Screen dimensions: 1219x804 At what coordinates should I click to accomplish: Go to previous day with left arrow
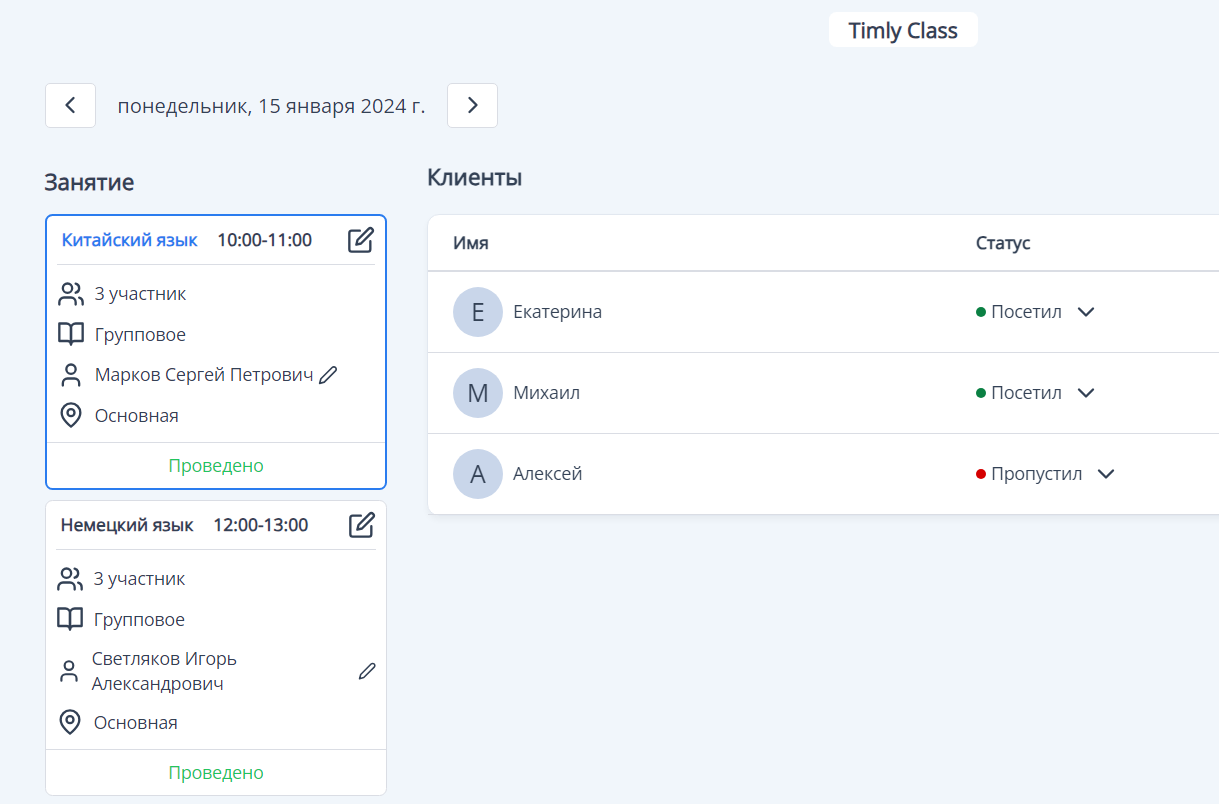pyautogui.click(x=70, y=105)
